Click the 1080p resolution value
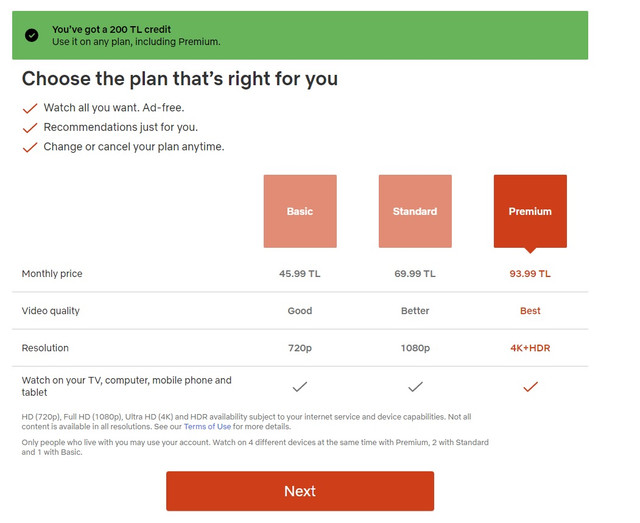640x523 pixels. (415, 348)
